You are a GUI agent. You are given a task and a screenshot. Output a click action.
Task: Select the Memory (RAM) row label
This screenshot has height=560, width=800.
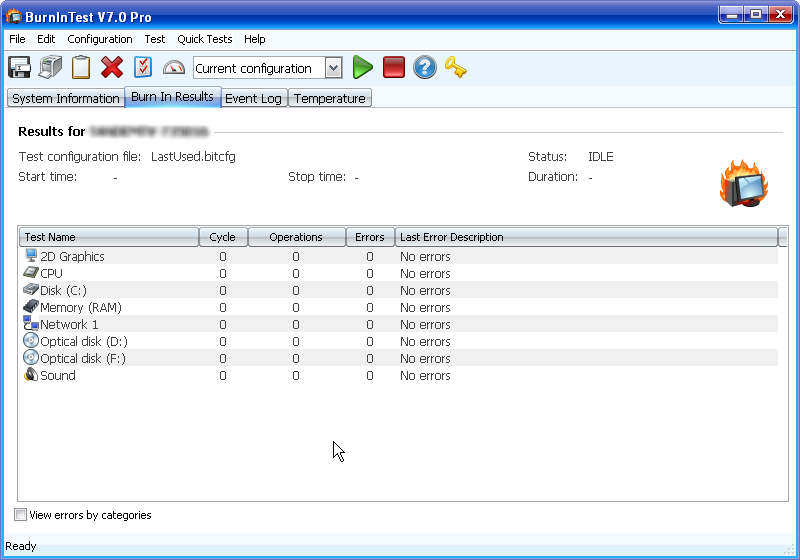tap(81, 308)
